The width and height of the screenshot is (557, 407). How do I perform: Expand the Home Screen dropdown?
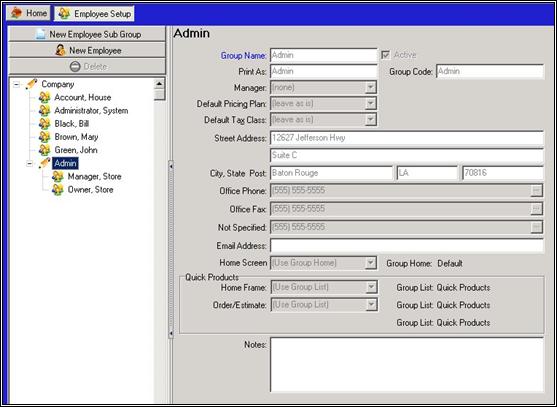371,263
